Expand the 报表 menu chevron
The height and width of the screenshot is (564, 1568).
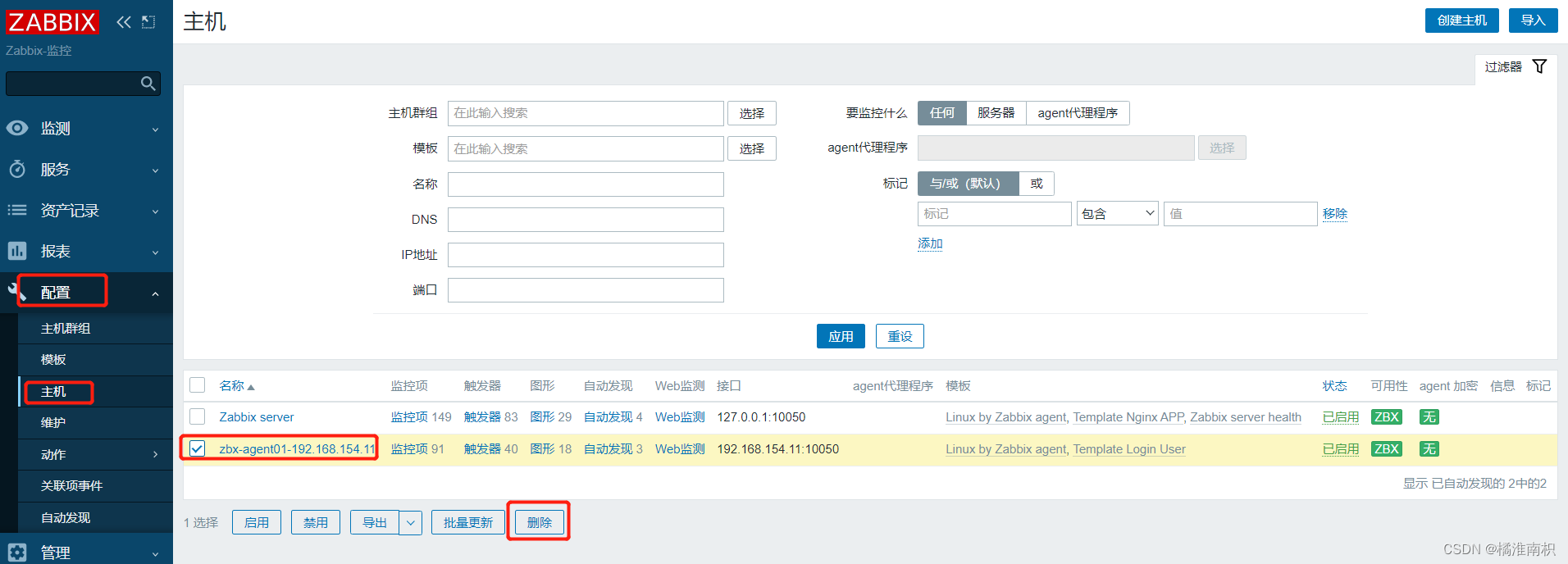[156, 252]
